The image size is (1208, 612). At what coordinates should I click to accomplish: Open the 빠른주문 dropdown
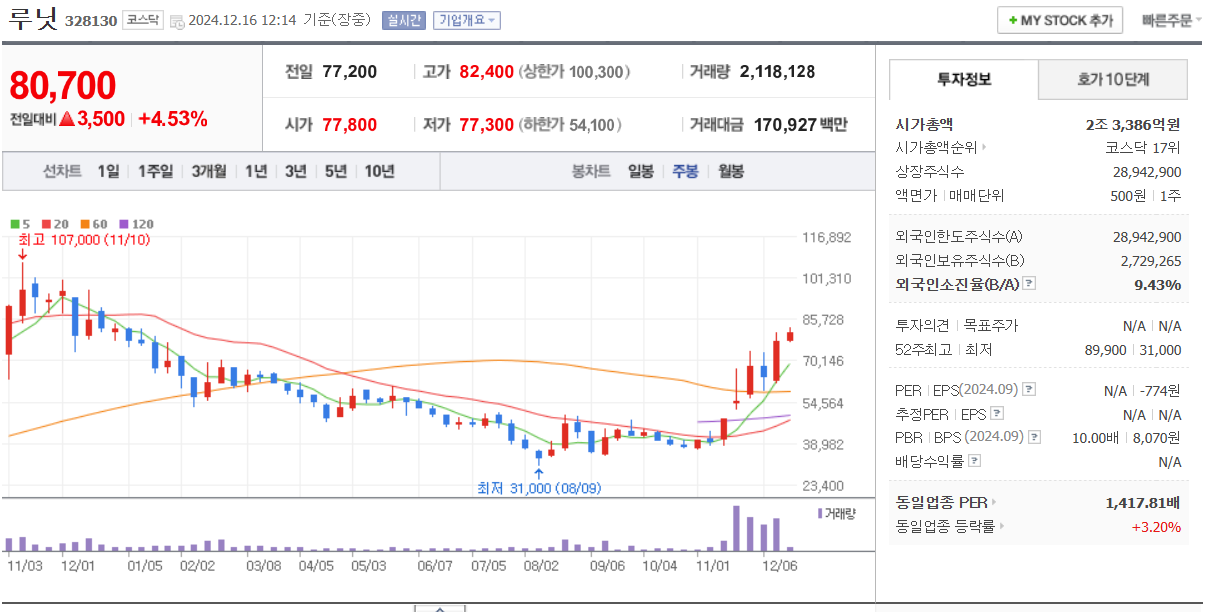tap(1172, 20)
